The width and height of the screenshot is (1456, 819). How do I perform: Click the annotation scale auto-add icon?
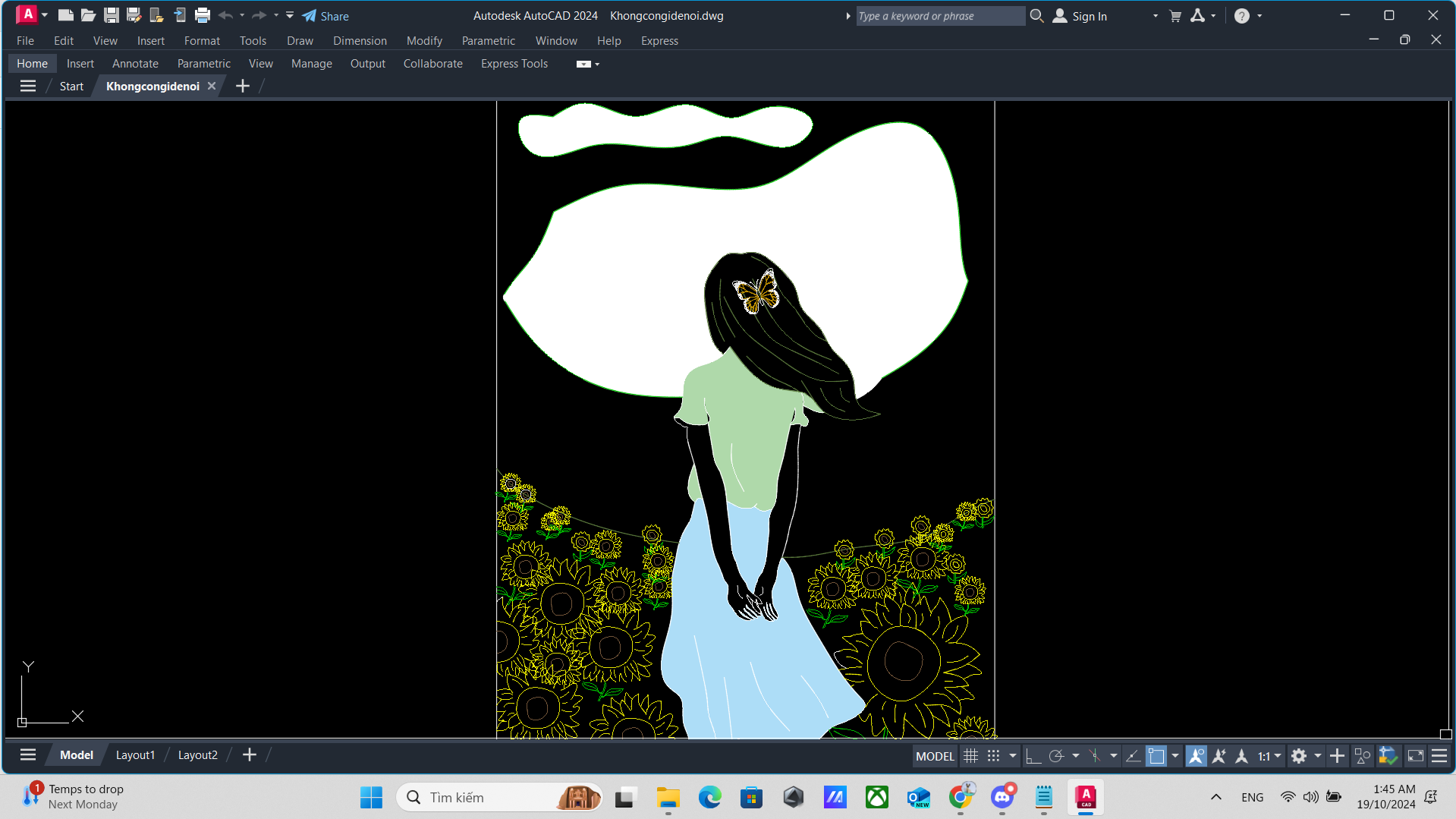click(x=1219, y=756)
